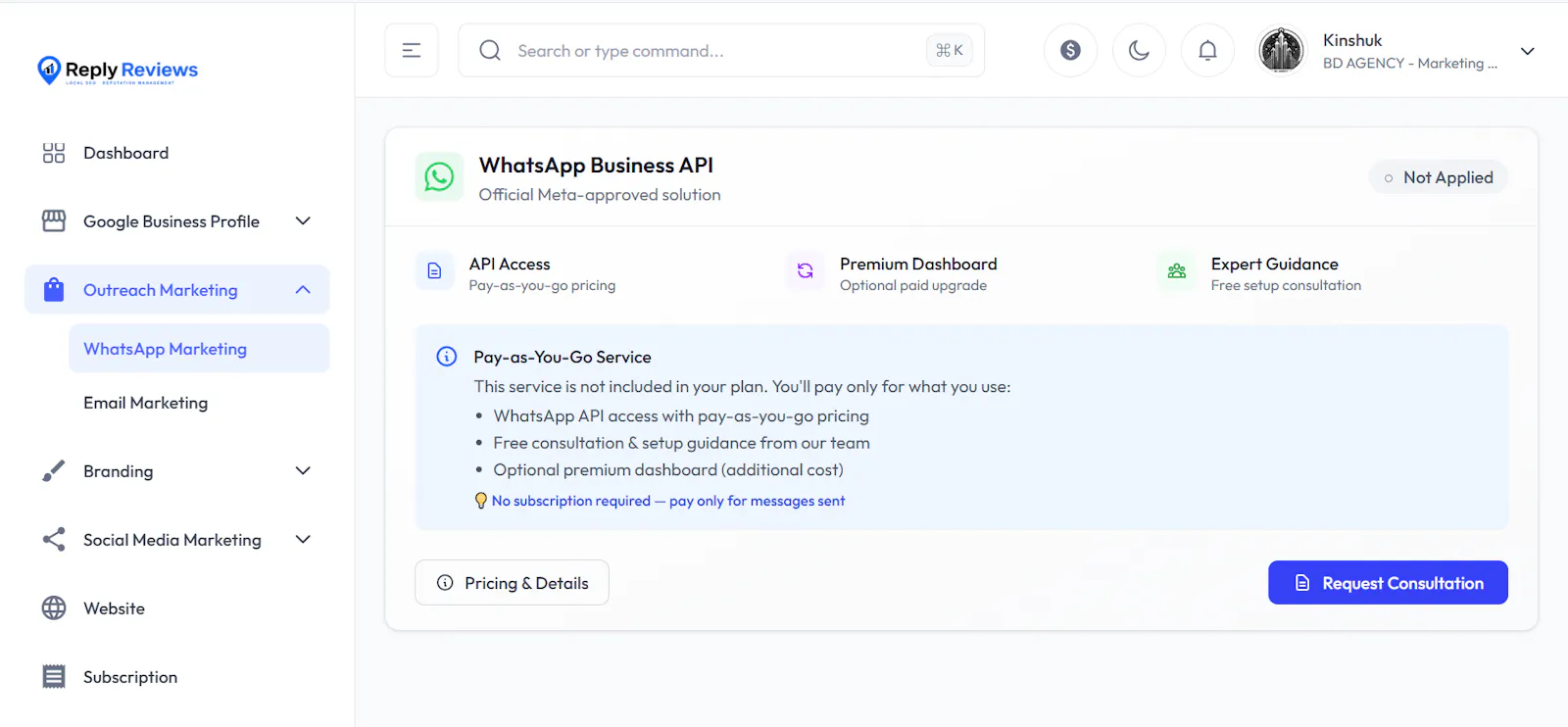The width and height of the screenshot is (1568, 727).
Task: Click the Subscription list icon
Action: coord(54,677)
